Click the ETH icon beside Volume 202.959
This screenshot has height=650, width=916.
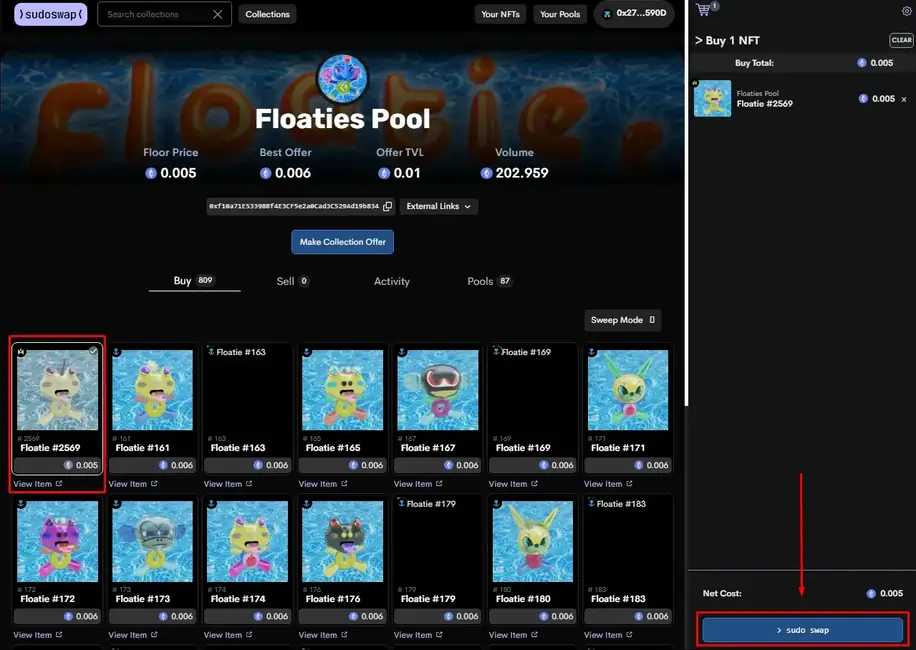tap(486, 173)
